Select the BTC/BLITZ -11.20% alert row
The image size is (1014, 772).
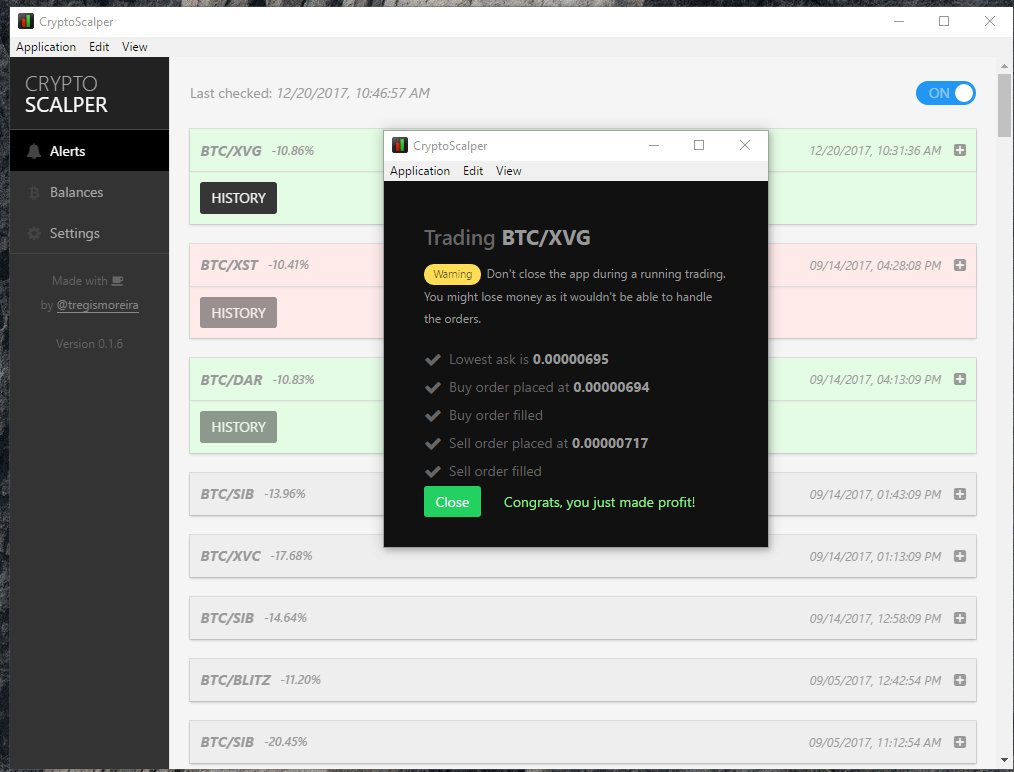point(583,680)
